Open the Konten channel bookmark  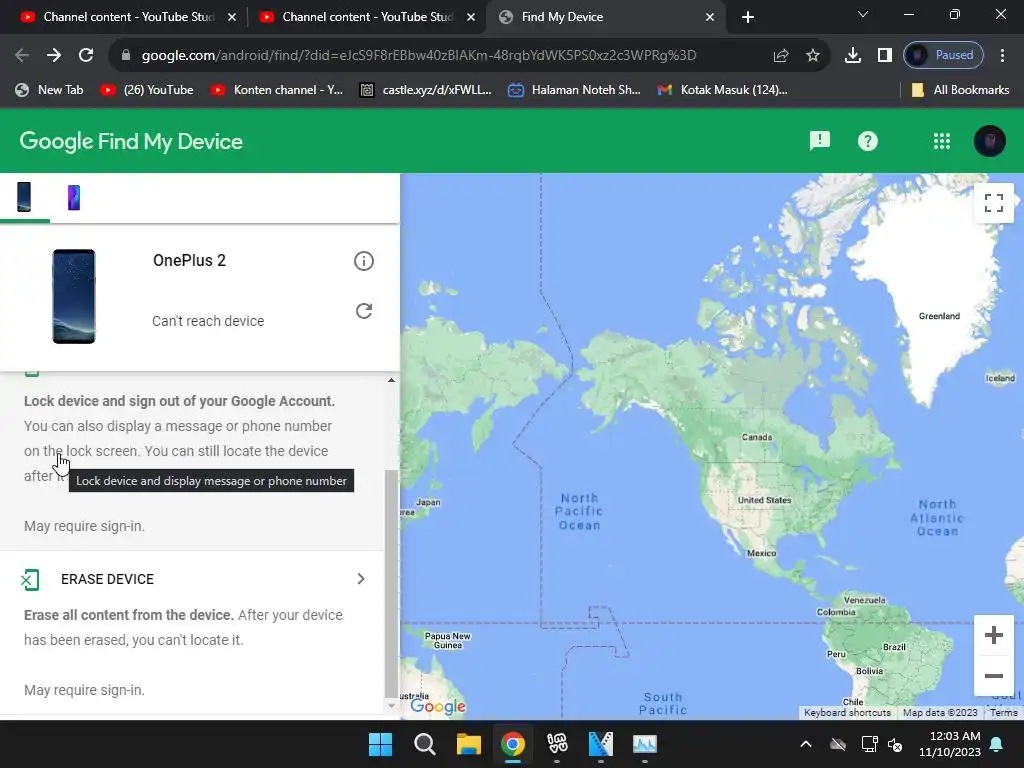tap(277, 90)
